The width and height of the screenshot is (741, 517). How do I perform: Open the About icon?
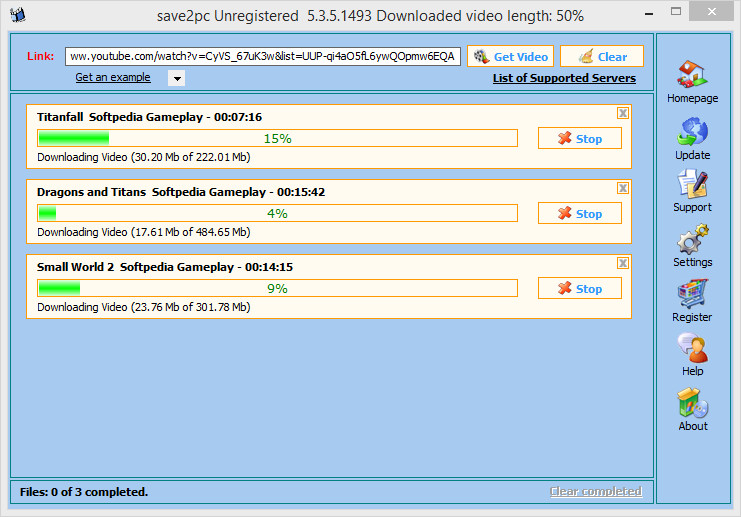692,403
